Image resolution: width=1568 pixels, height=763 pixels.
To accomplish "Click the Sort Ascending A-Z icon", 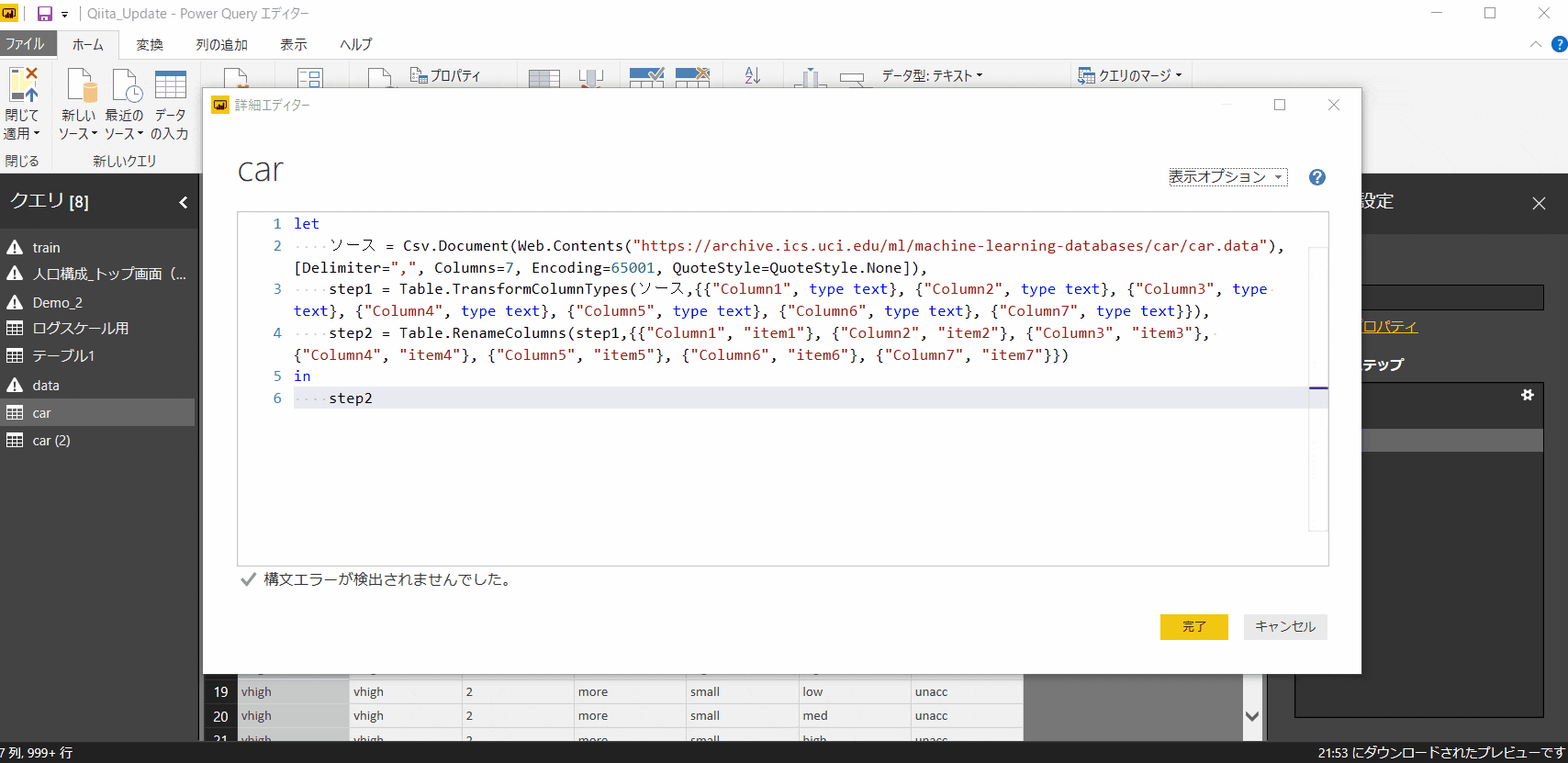I will [x=753, y=75].
